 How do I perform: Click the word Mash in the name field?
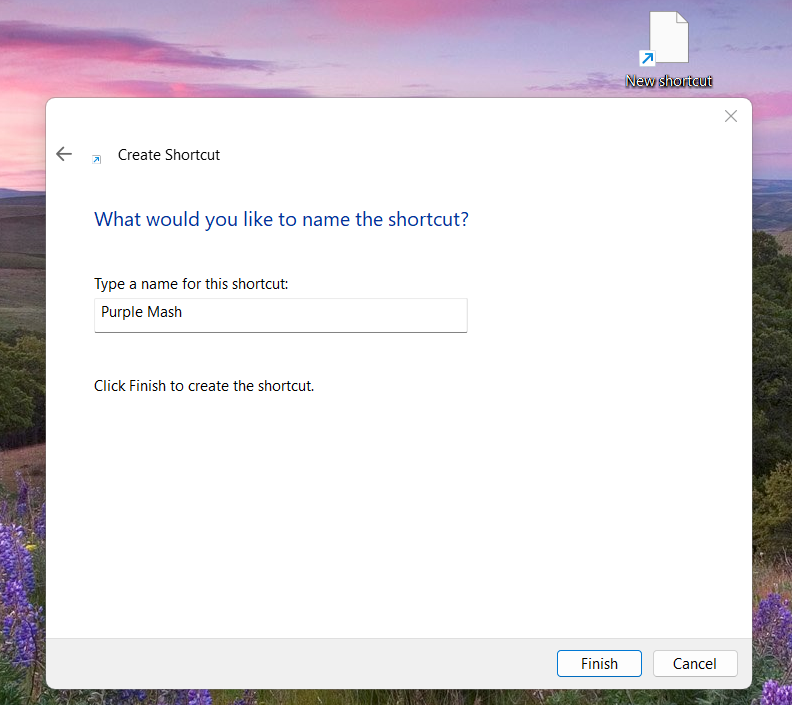point(164,312)
